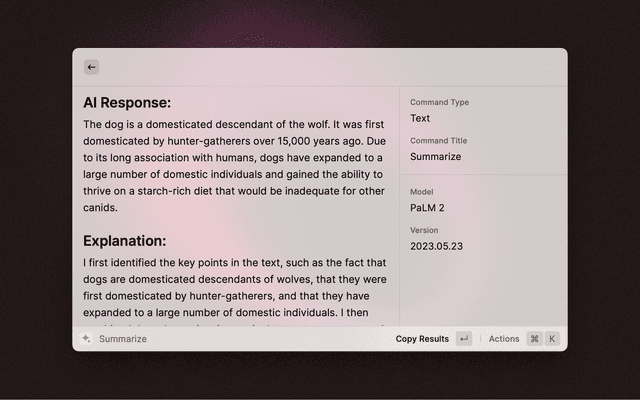Screen dimensions: 640x400
Task: Click the explanation paragraph text
Action: pyautogui.click(x=234, y=288)
